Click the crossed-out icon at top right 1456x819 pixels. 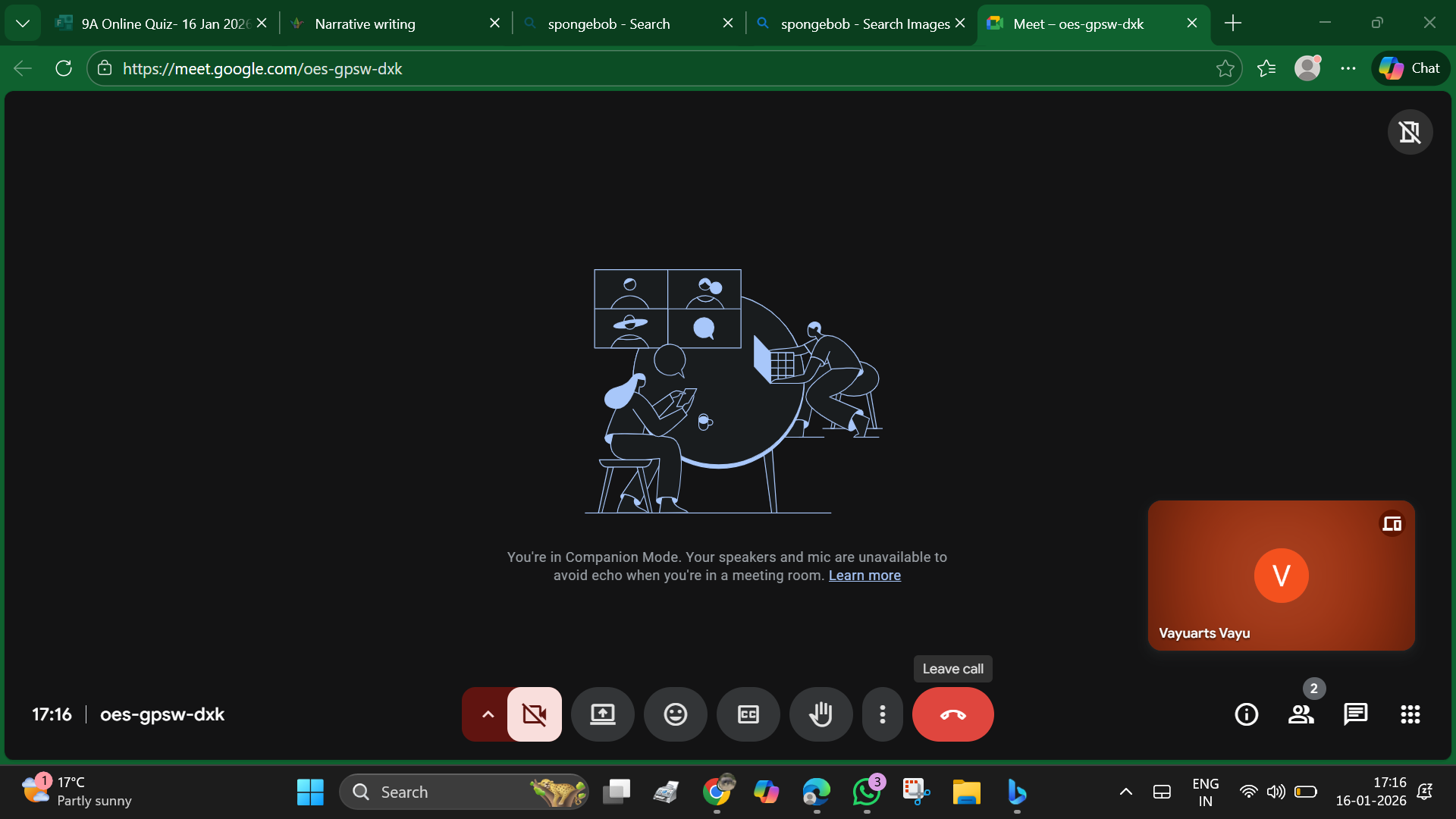pos(1410,132)
